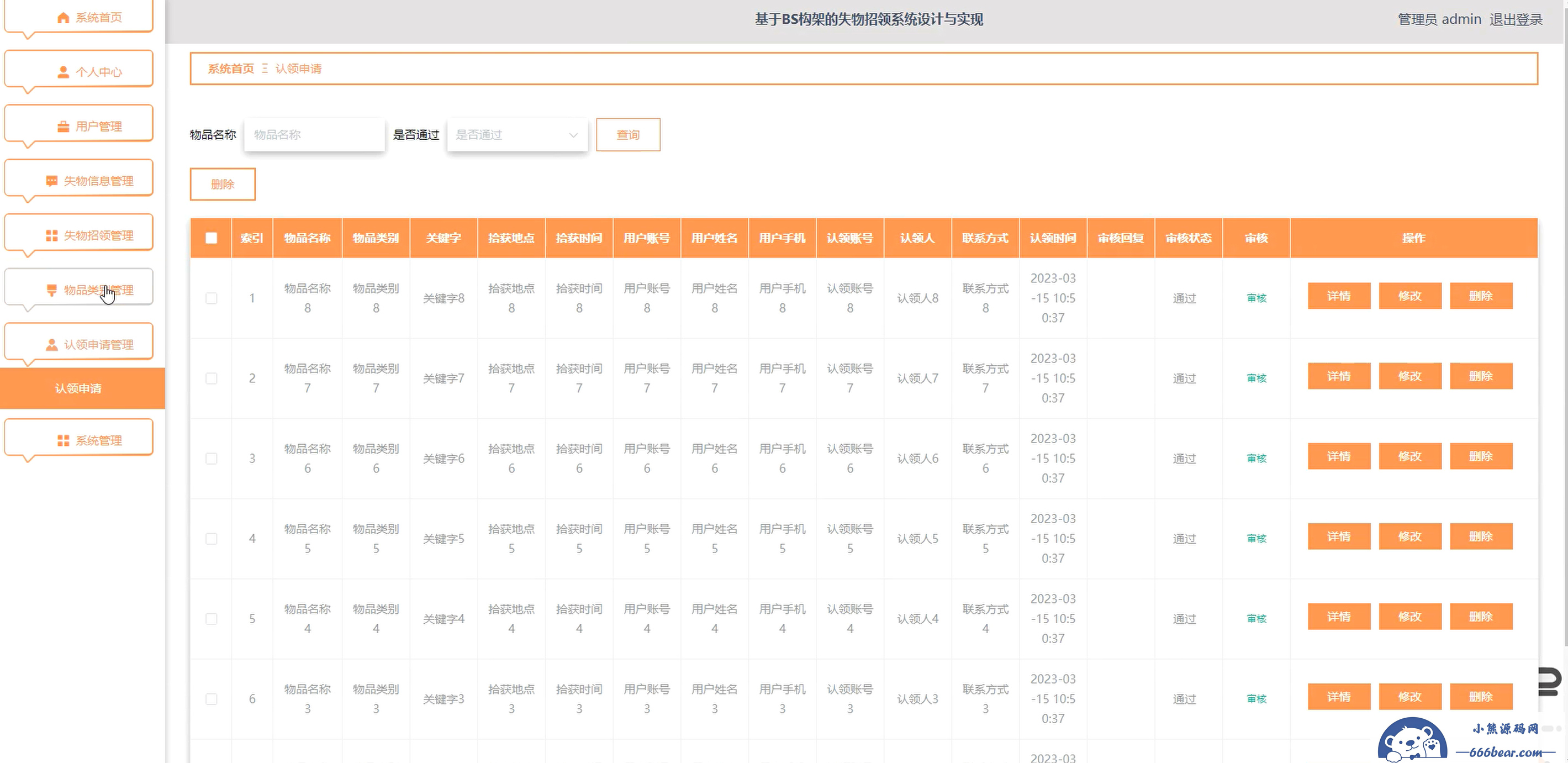Expand 用户管理 sidebar menu

[x=78, y=124]
